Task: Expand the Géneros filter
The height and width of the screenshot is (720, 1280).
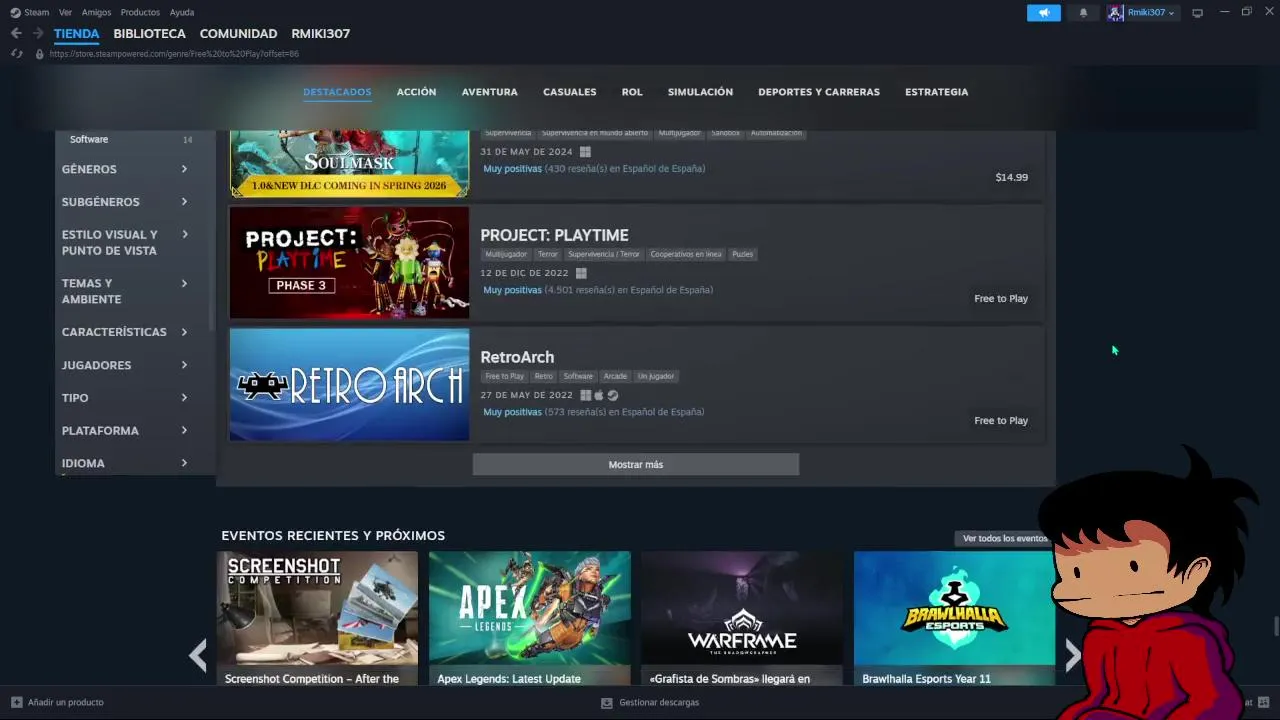Action: coord(125,169)
